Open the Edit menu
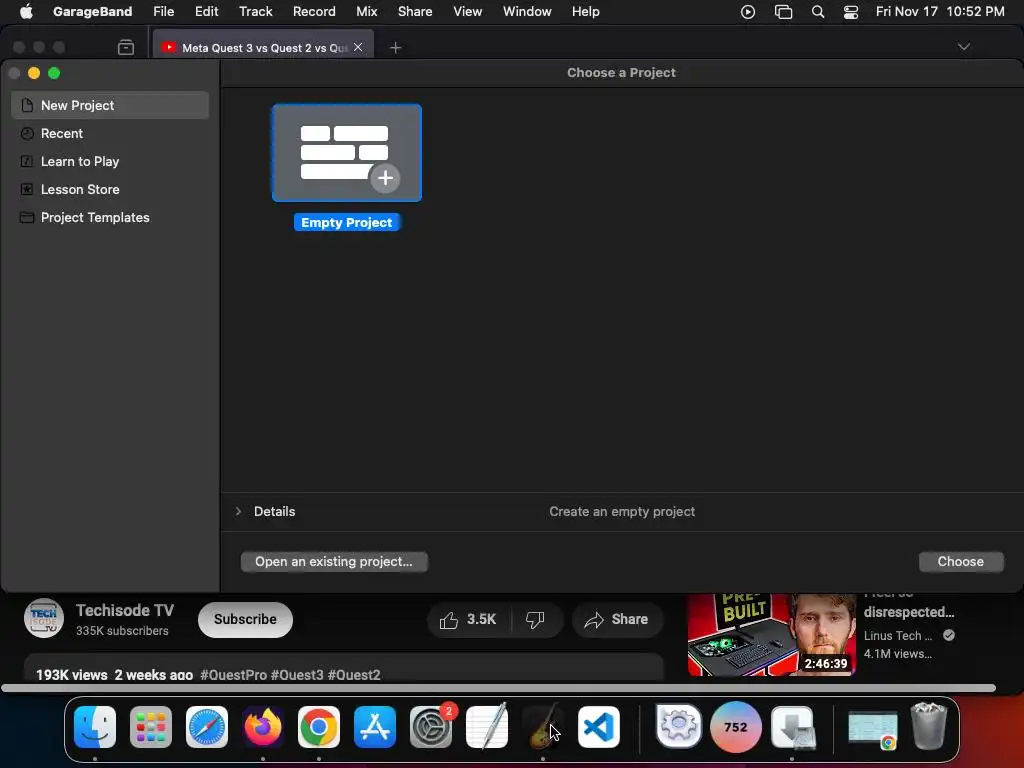Viewport: 1024px width, 768px height. (206, 12)
